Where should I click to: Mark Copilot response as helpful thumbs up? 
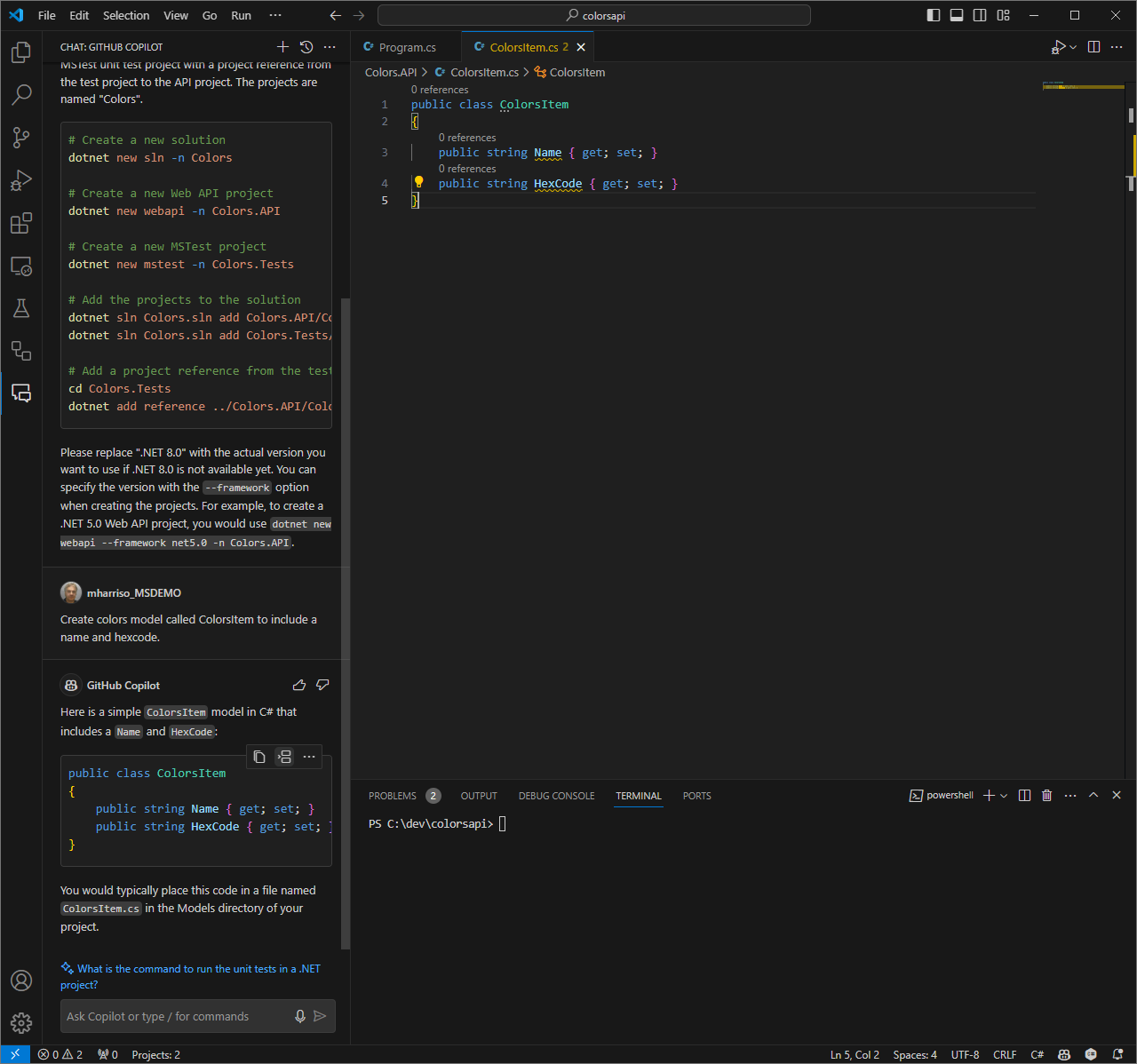coord(299,685)
